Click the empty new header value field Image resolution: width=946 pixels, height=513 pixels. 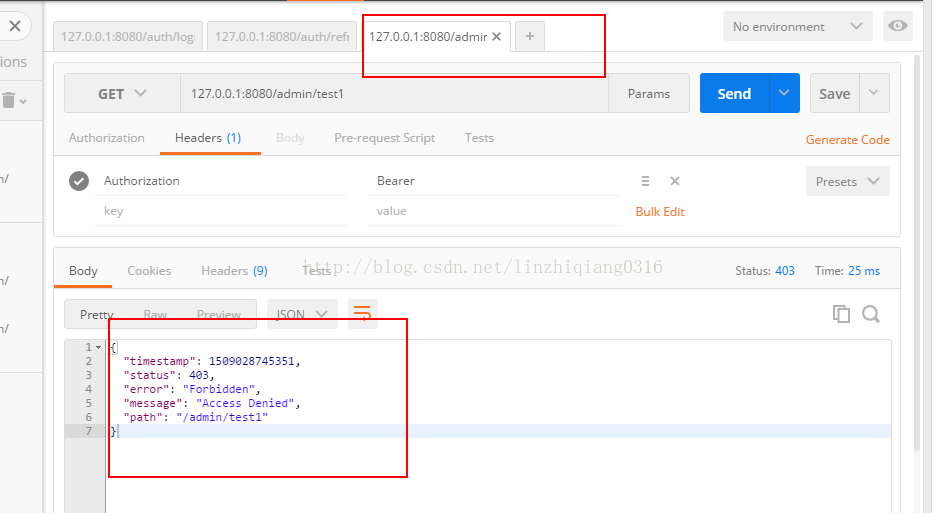pyautogui.click(x=494, y=211)
